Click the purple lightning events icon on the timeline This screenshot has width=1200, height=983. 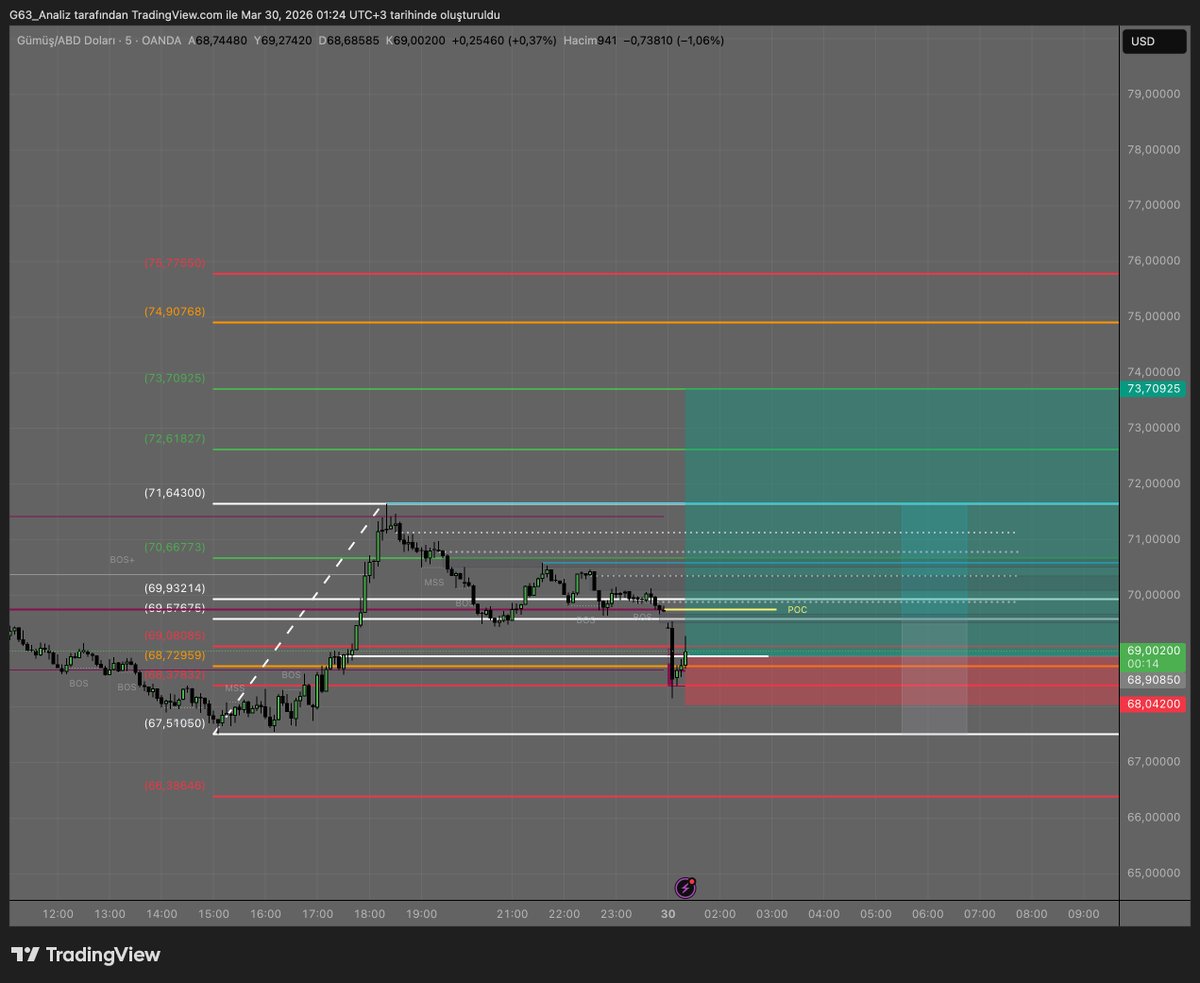pos(684,888)
